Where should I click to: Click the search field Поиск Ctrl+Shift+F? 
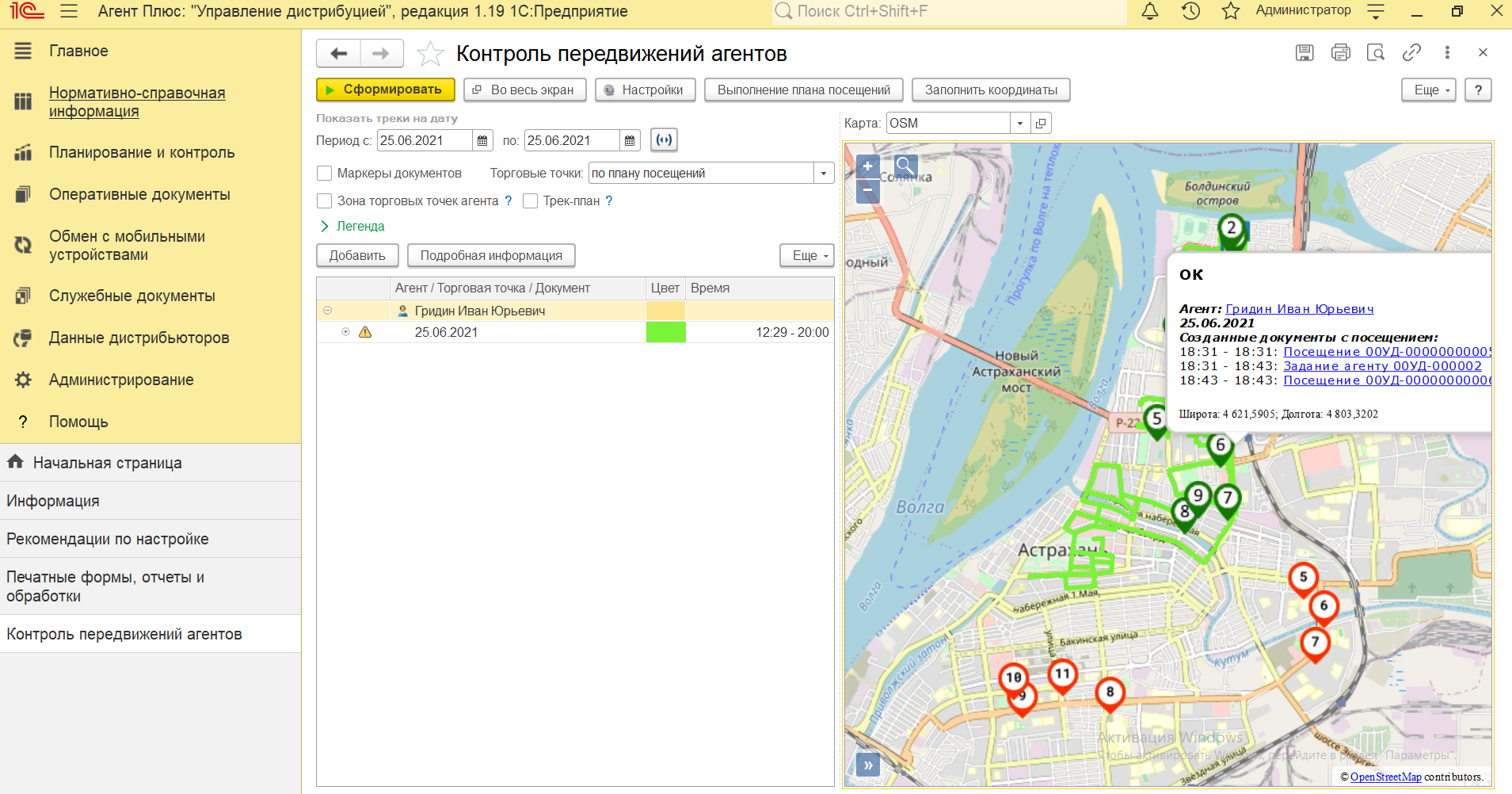tap(949, 11)
